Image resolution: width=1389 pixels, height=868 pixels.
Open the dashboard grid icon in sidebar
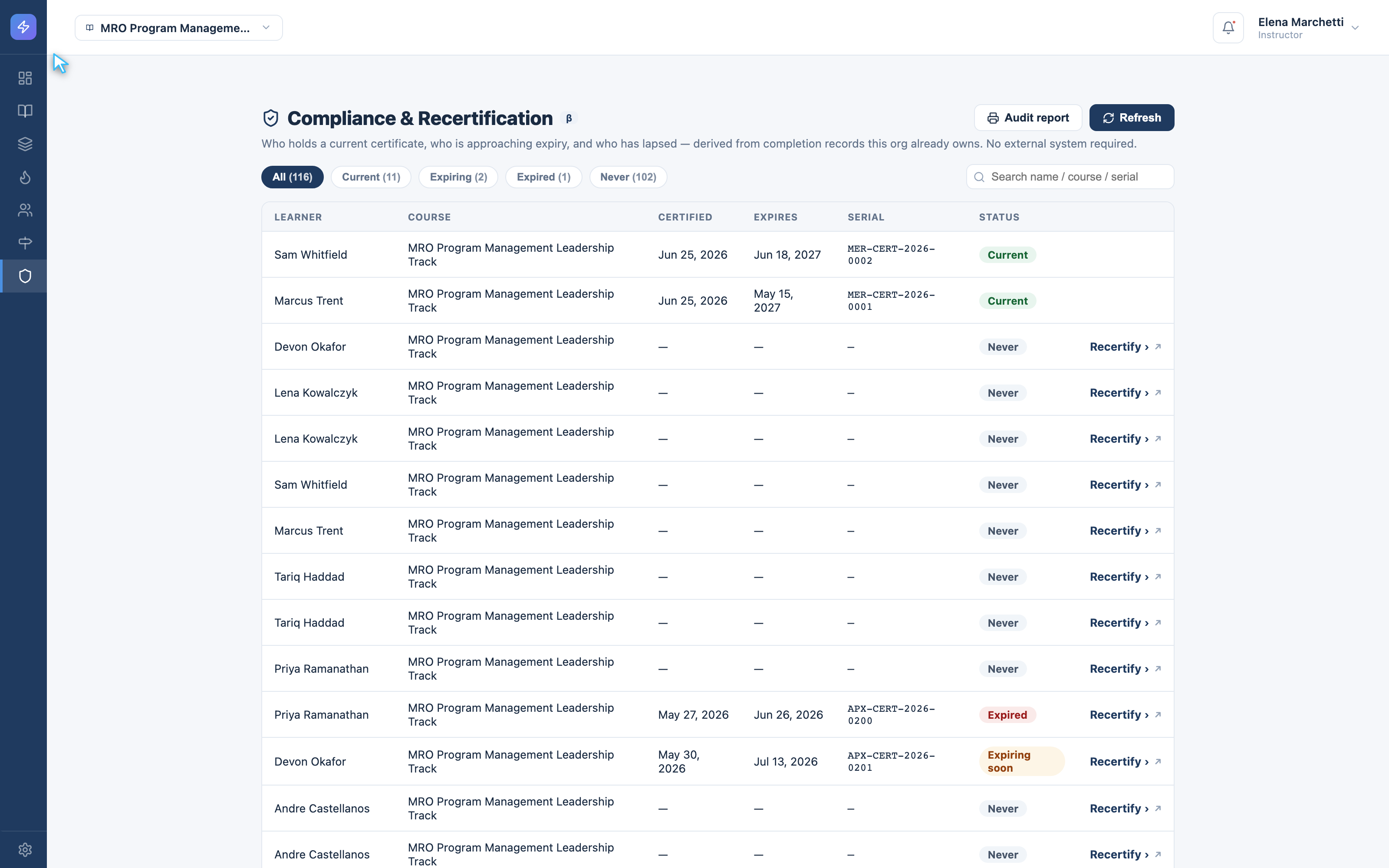pos(25,78)
